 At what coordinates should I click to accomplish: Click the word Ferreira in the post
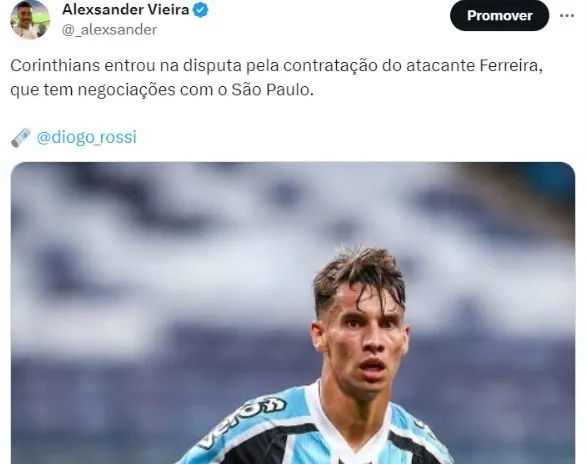point(511,66)
